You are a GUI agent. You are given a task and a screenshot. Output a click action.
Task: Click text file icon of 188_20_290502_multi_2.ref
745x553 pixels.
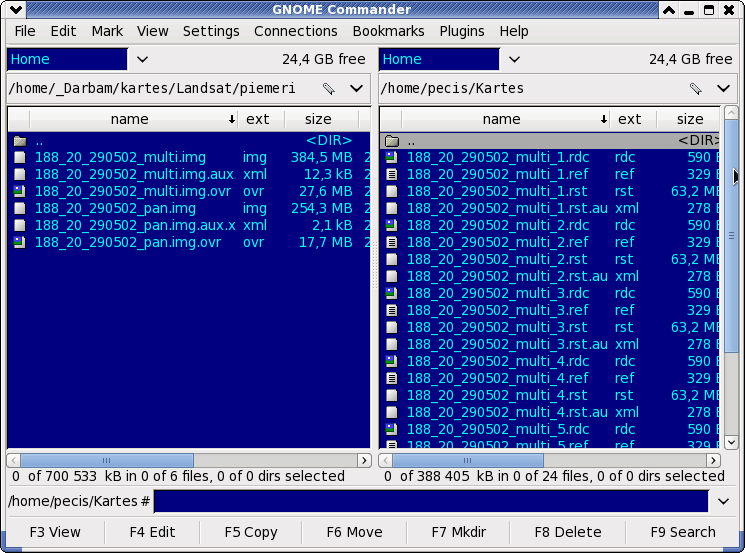coord(392,242)
